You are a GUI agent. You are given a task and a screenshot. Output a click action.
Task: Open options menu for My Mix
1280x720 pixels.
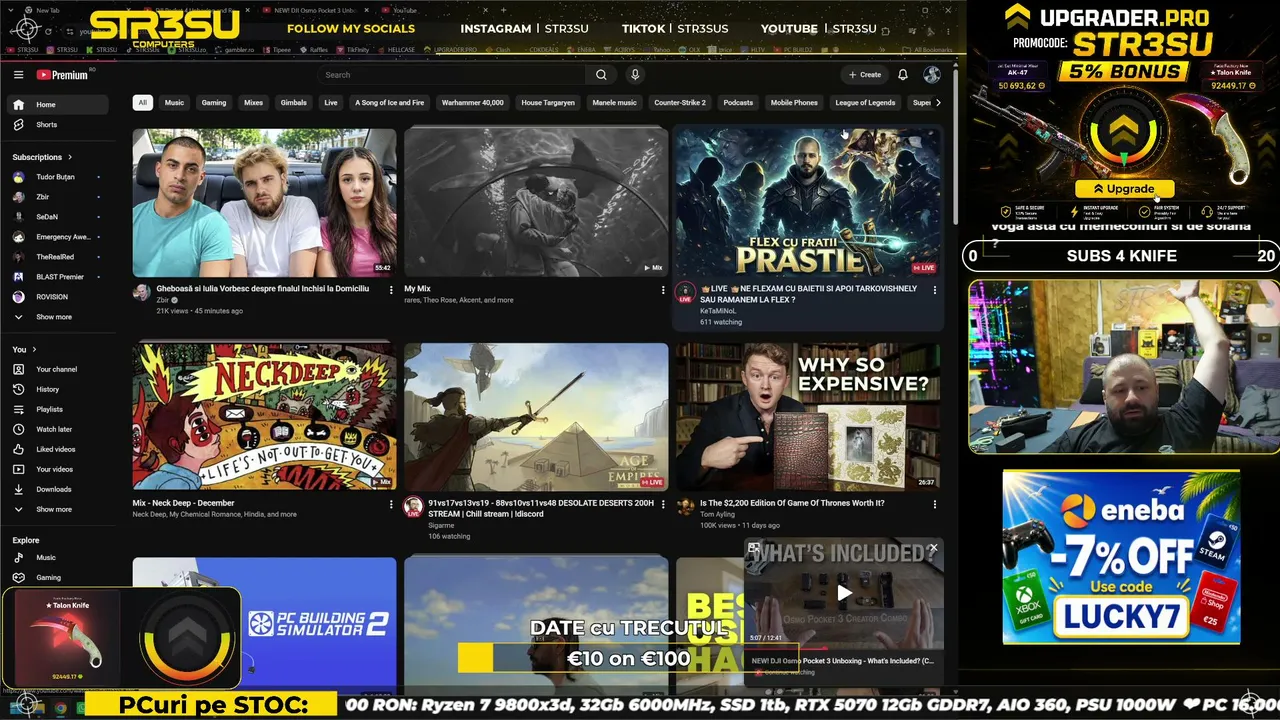pos(663,290)
